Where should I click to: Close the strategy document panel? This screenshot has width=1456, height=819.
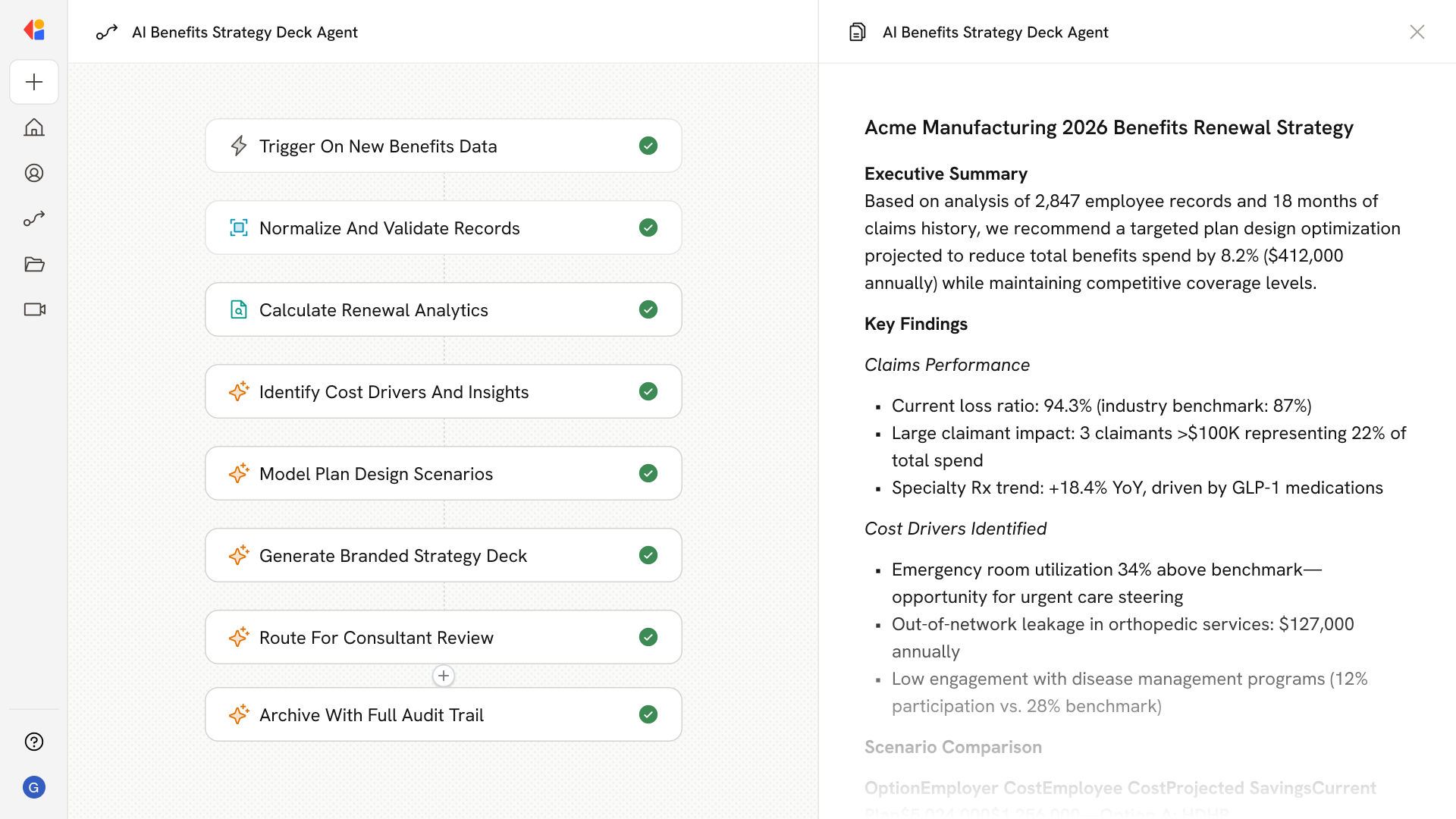(1417, 32)
